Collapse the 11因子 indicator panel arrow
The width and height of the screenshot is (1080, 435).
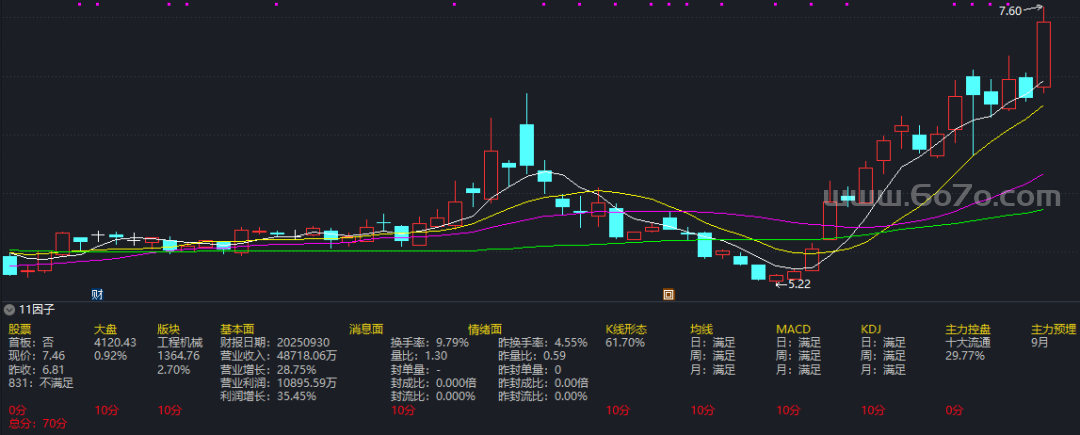click(9, 310)
